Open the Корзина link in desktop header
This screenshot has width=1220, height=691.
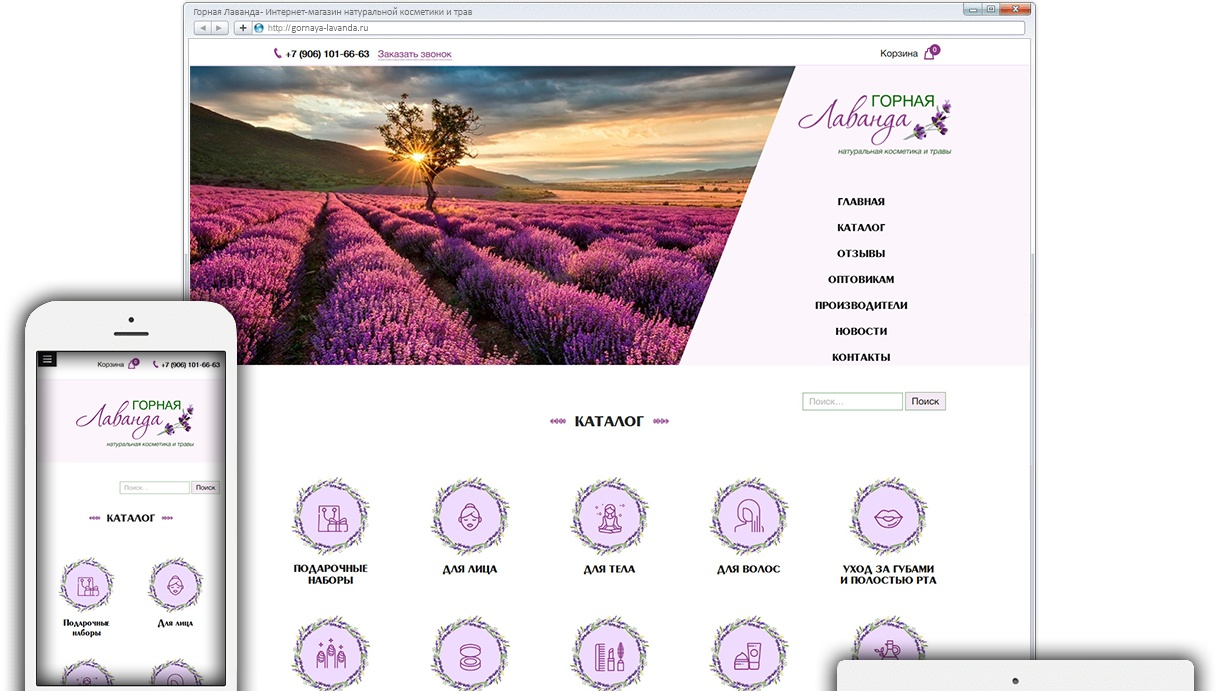pos(898,54)
